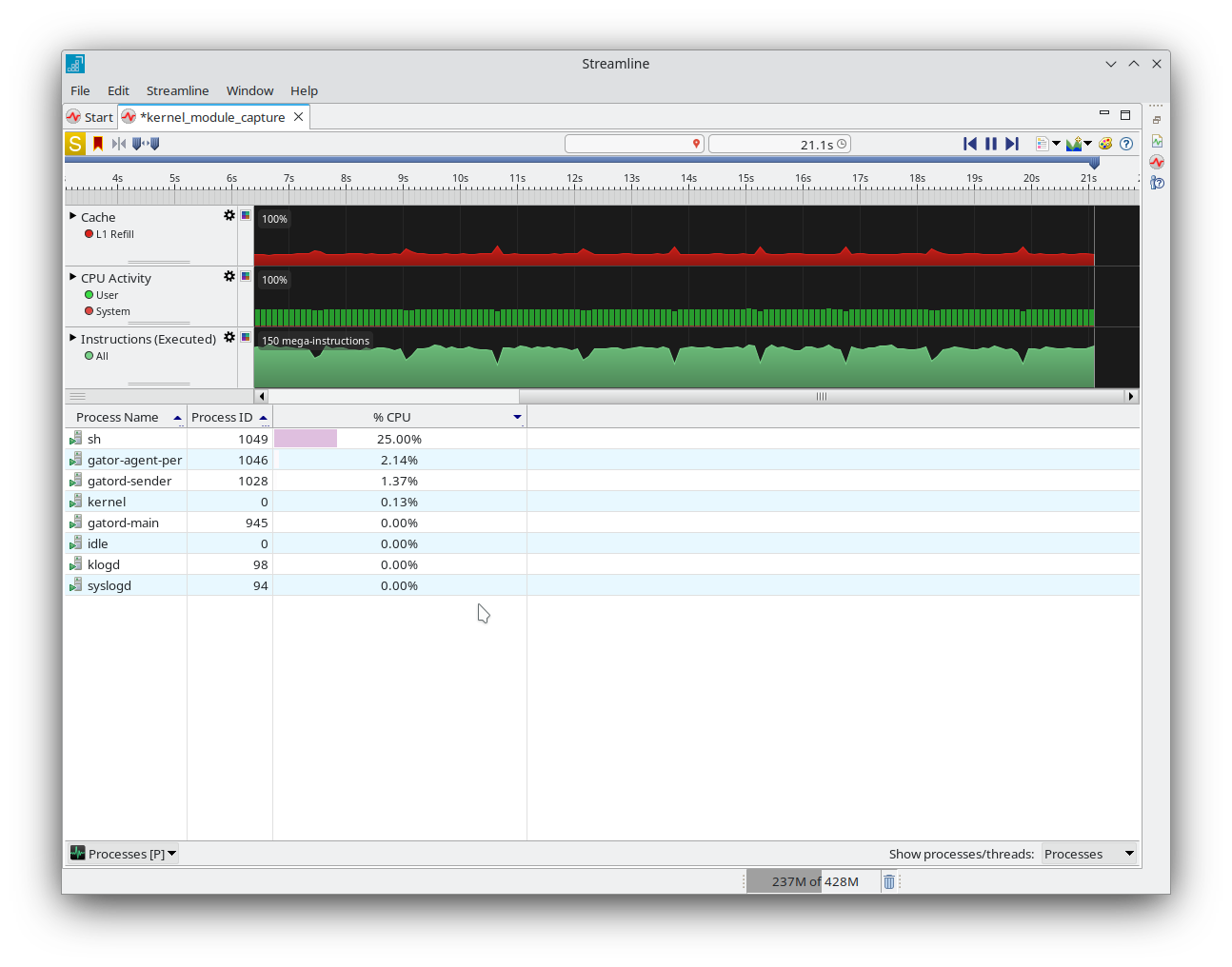Select the yellow S snippet icon on toolbar
Viewport: 1232px width, 967px height.
(74, 144)
